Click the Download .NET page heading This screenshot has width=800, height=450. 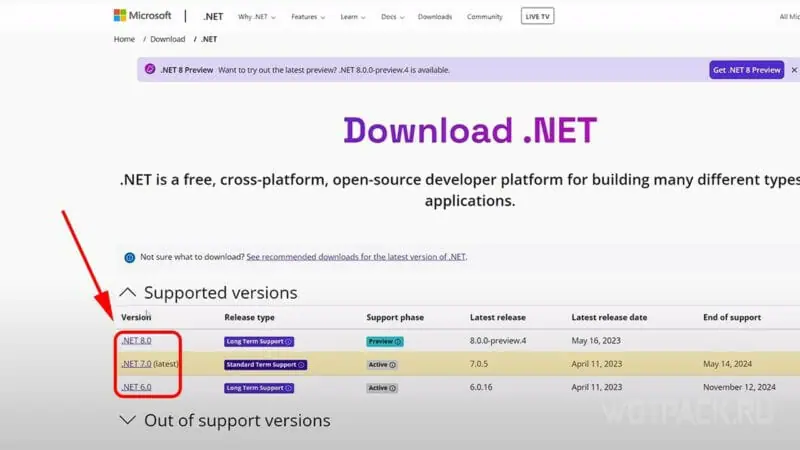470,130
